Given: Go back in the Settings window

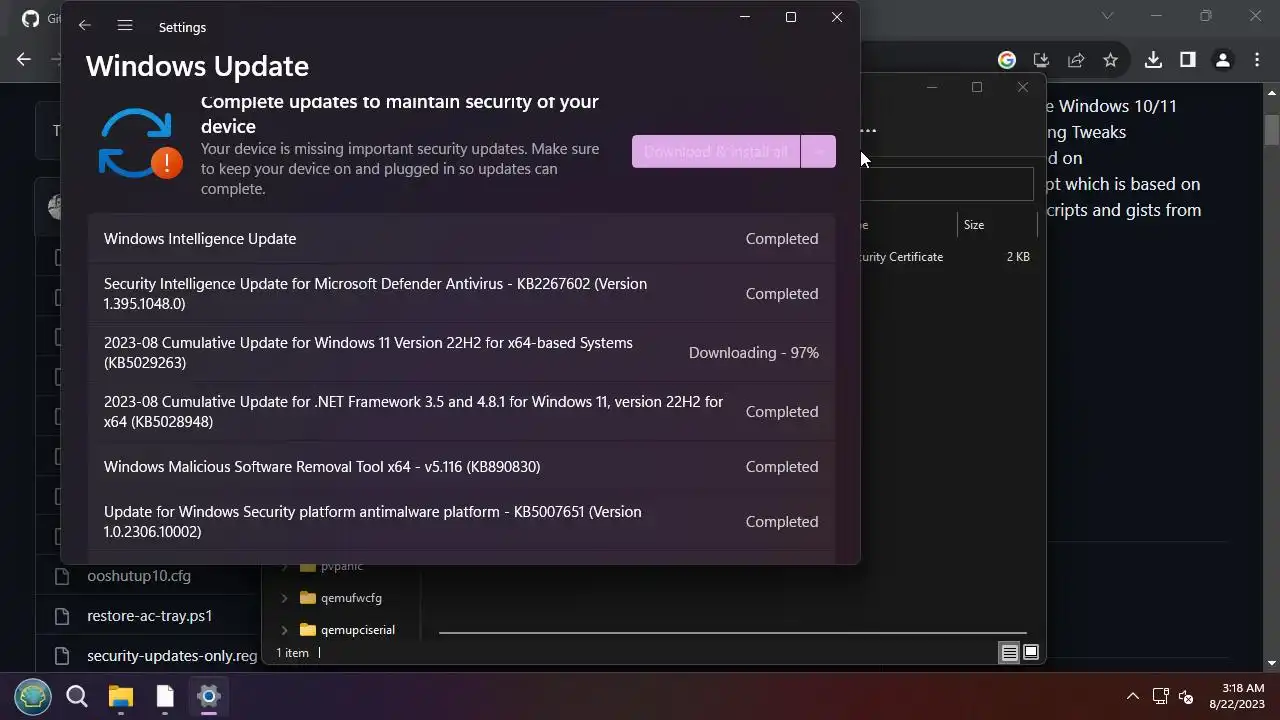Looking at the screenshot, I should [x=85, y=26].
